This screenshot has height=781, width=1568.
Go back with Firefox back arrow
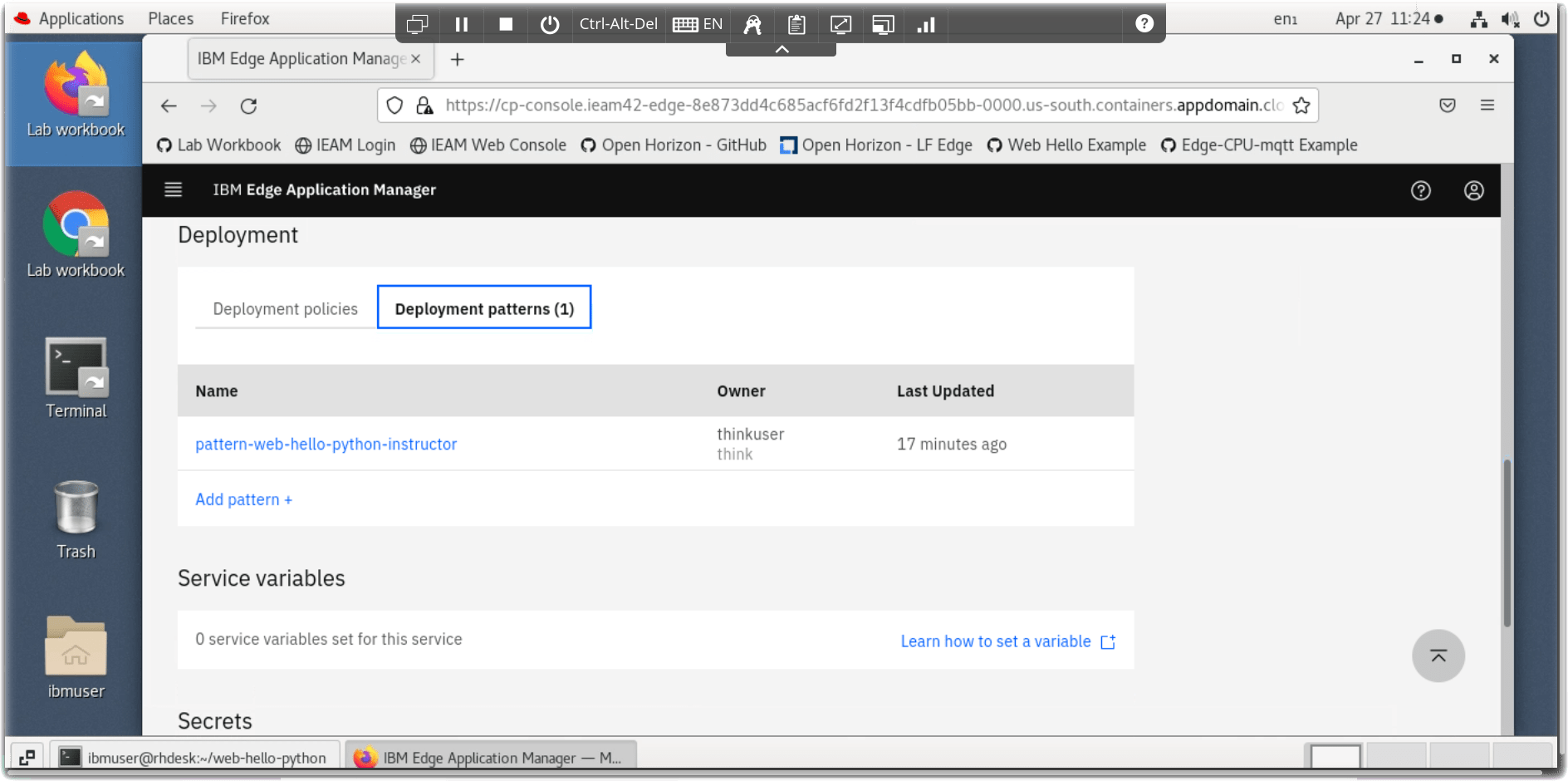tap(169, 106)
